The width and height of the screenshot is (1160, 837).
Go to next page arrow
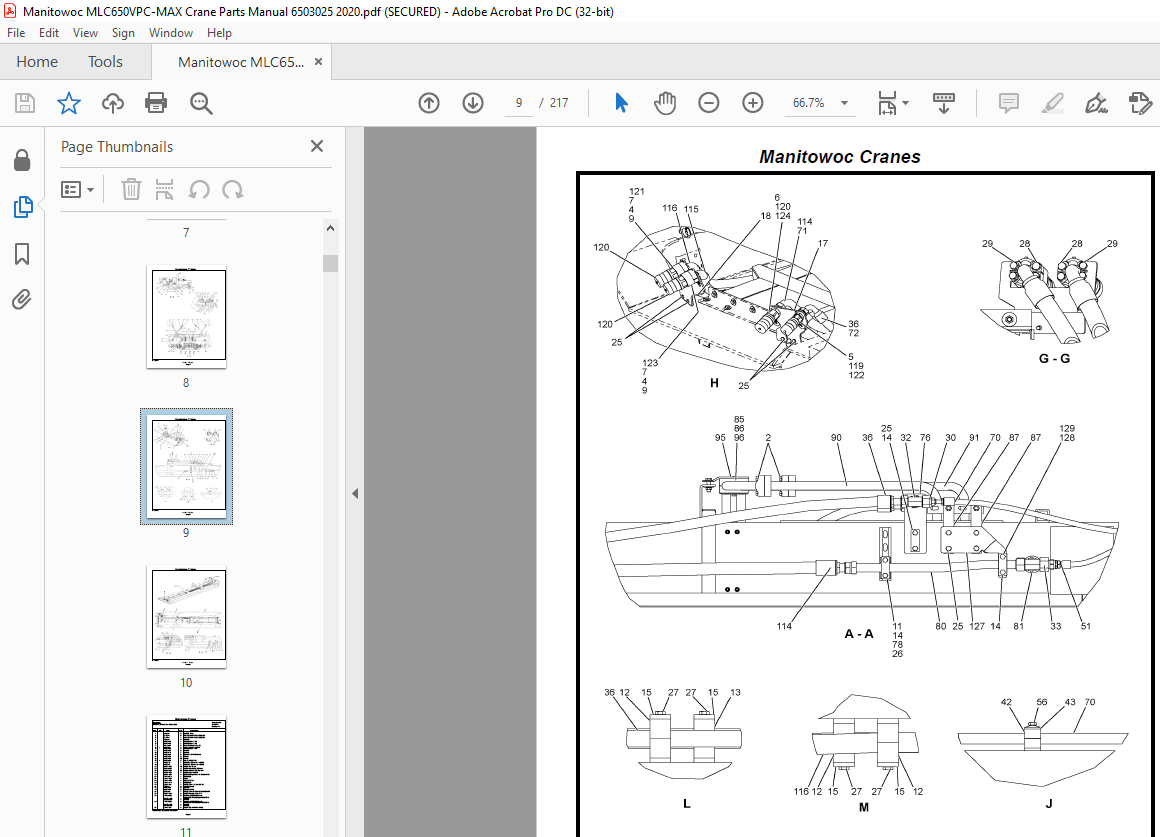473,103
